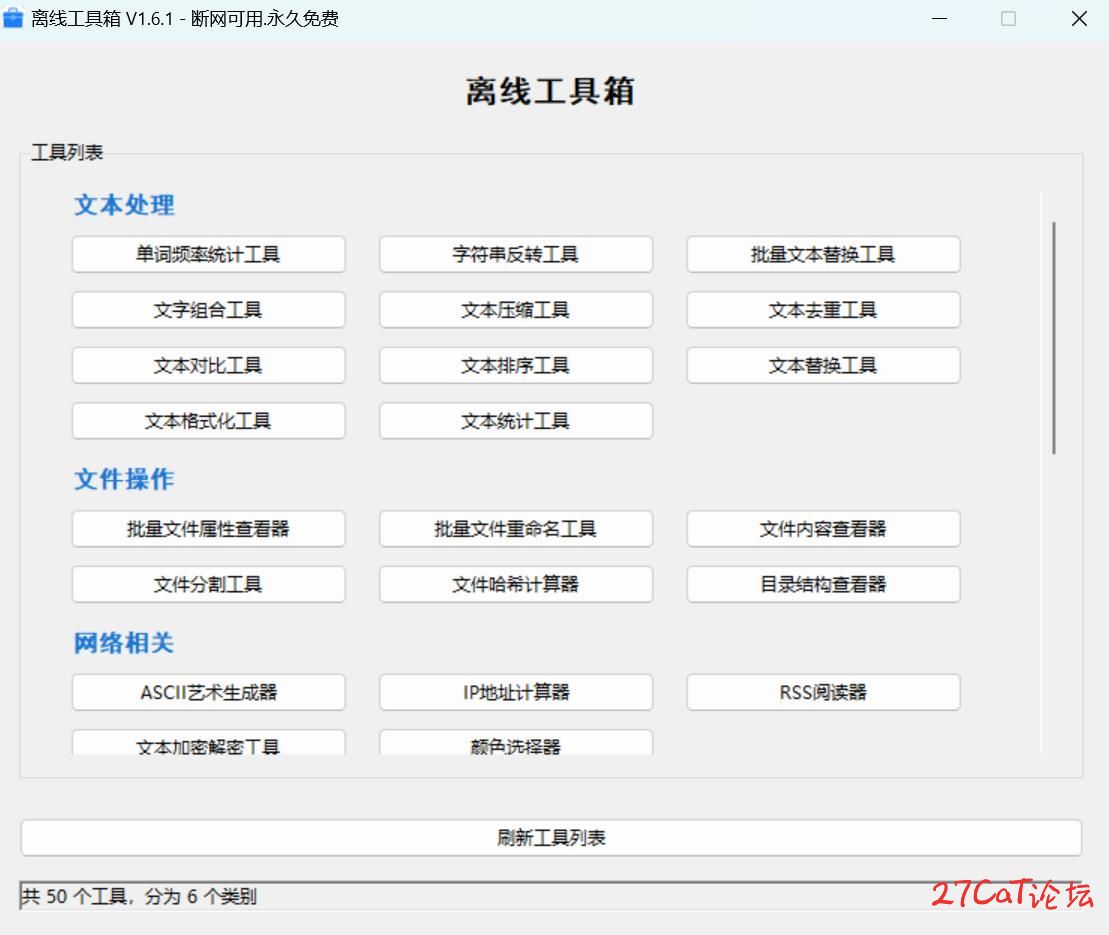Launch the 文本统计工具

tap(515, 421)
